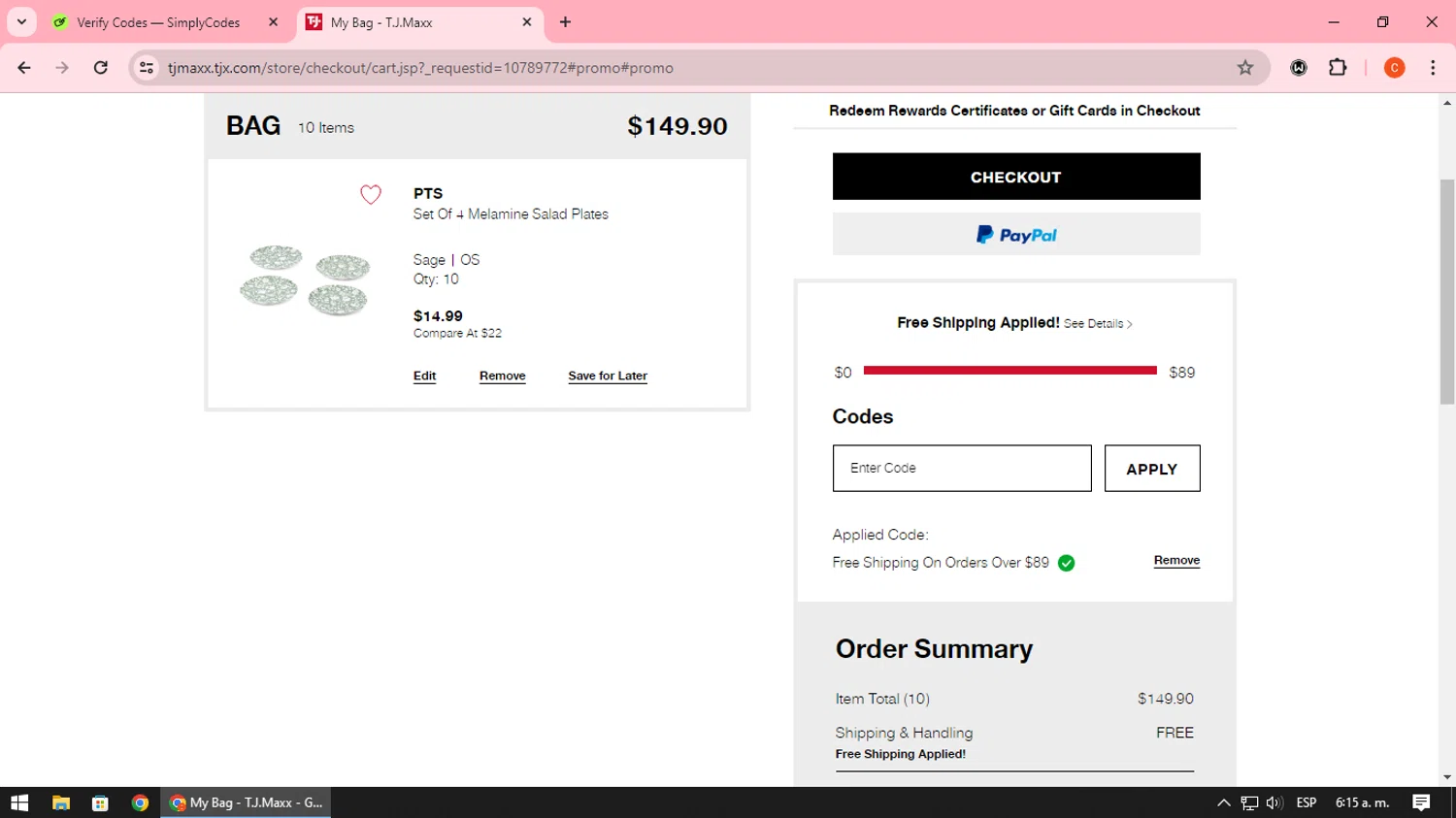Open the network status tray icon
1456x818 pixels.
[1249, 802]
